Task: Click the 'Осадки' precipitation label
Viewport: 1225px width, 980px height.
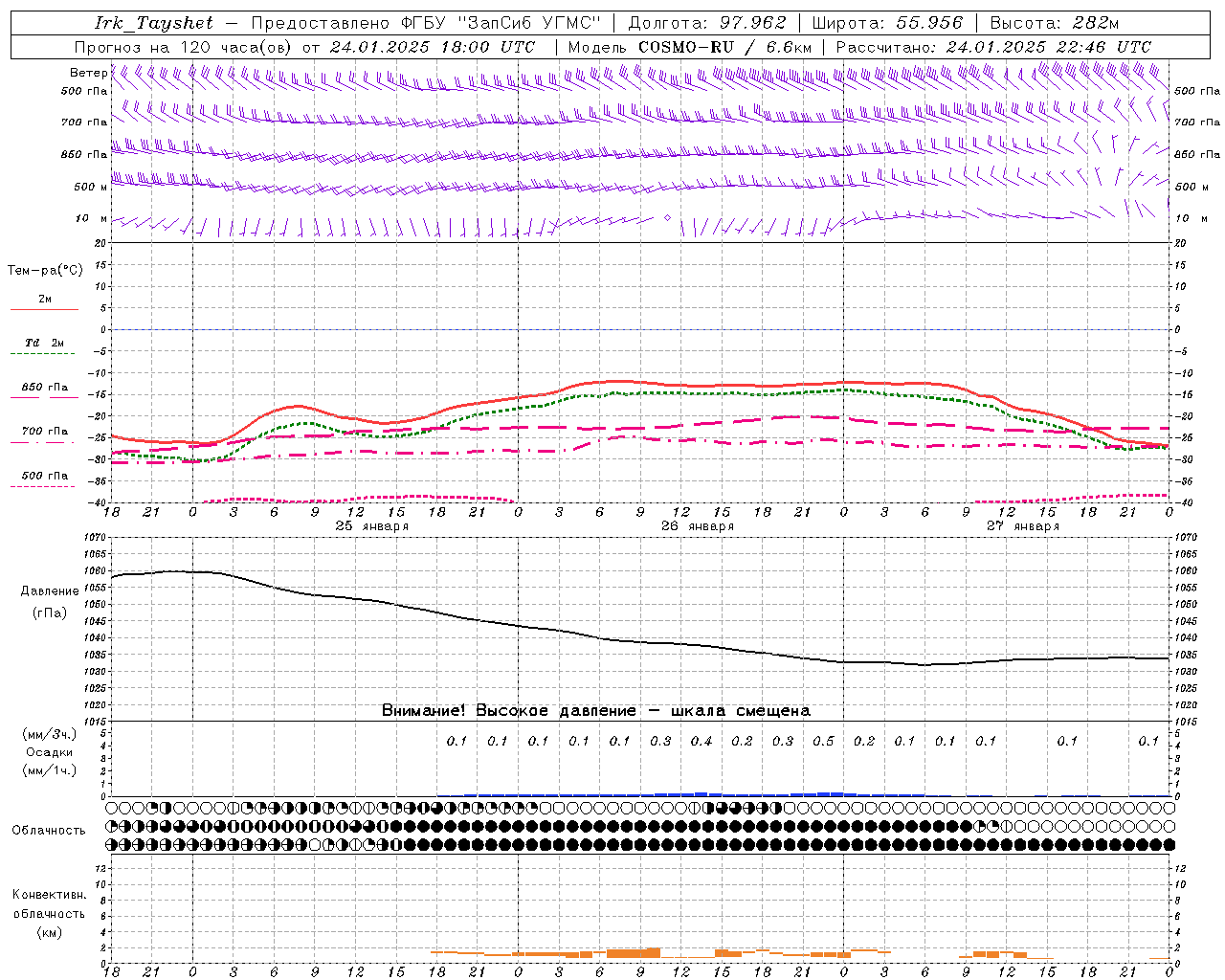Action: (50, 752)
